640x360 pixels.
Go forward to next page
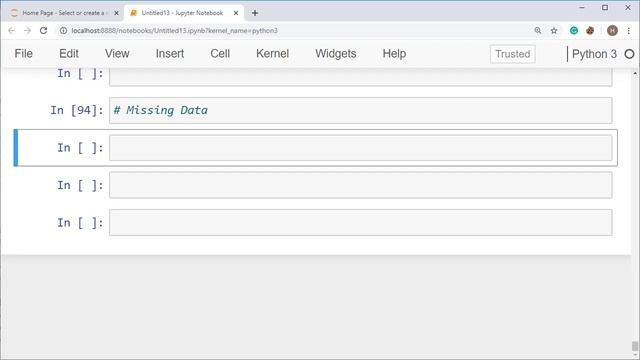(27, 31)
